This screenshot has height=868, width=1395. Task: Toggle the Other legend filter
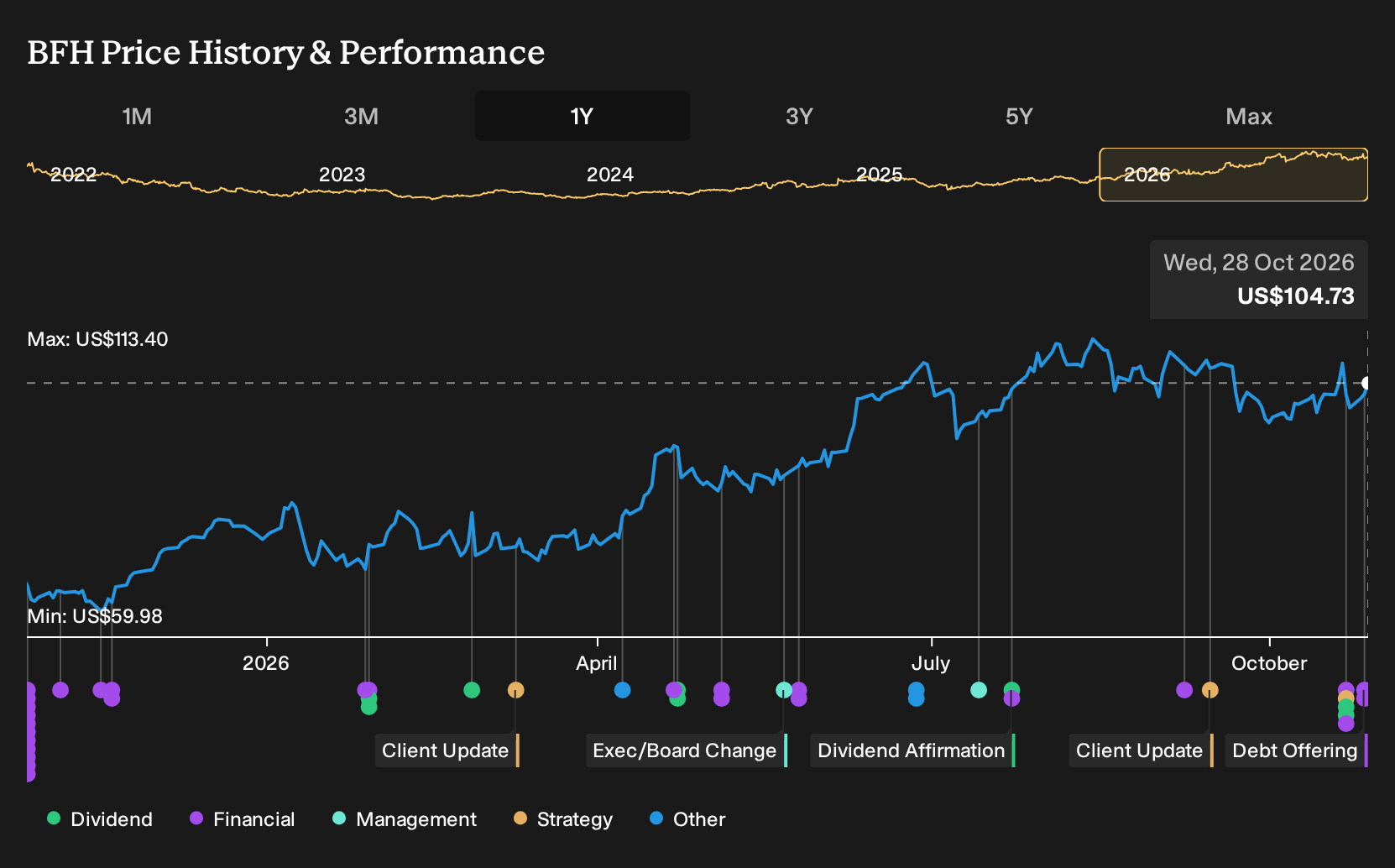click(x=687, y=819)
